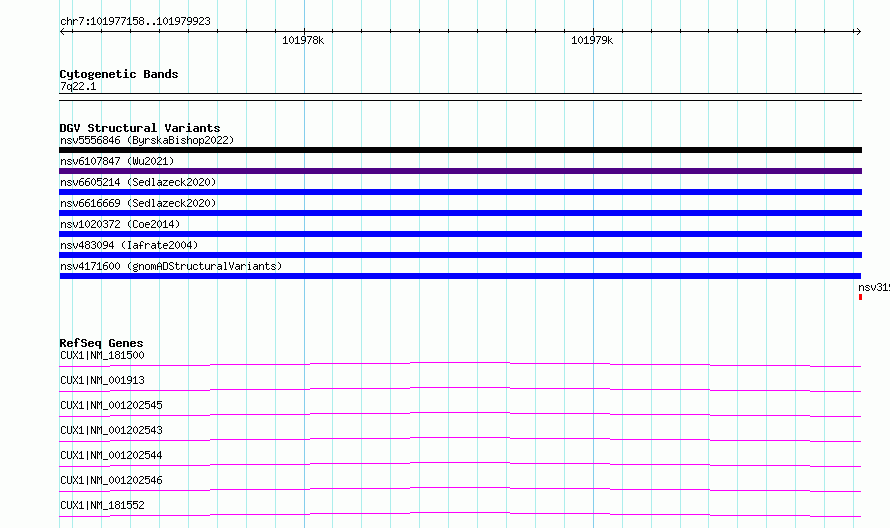The image size is (890, 528).
Task: Select the blue bar under nsv6616669
Action: point(460,213)
